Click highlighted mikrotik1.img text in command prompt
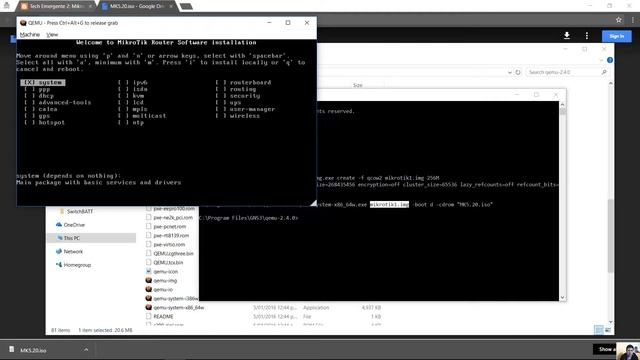Image resolution: width=640 pixels, height=360 pixels. 389,204
